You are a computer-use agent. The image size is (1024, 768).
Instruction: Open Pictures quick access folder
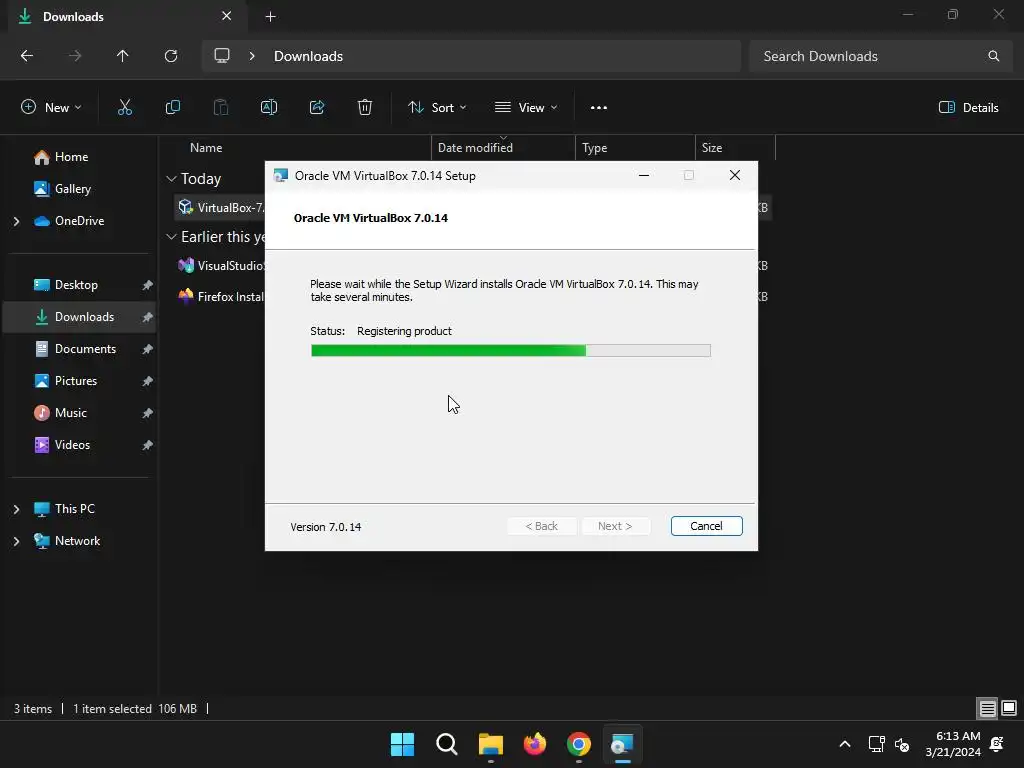pyautogui.click(x=76, y=381)
